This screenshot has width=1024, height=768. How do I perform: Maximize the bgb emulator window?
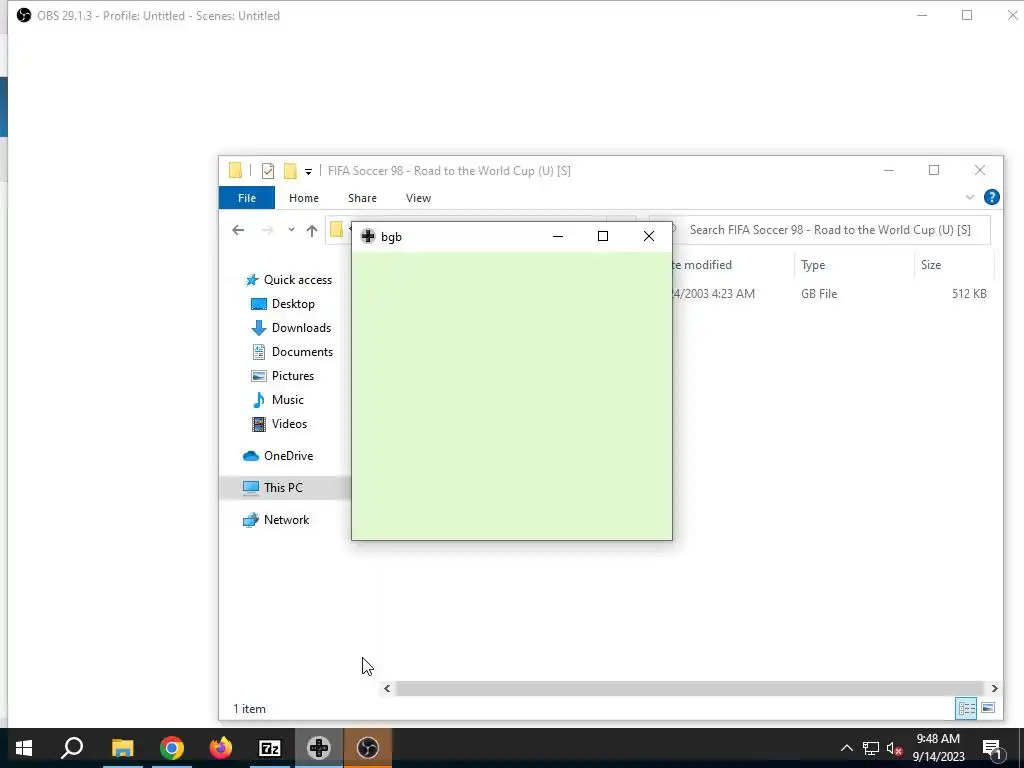603,236
